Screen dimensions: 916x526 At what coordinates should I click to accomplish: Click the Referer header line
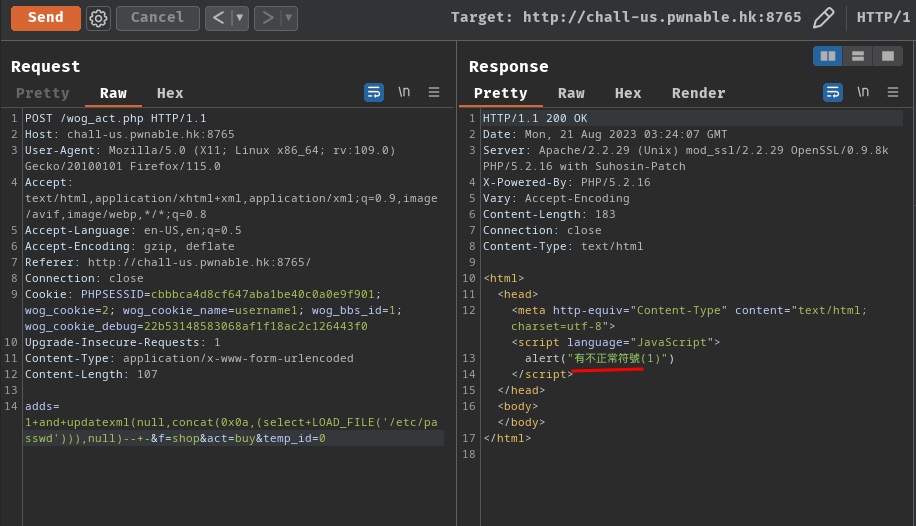click(168, 262)
